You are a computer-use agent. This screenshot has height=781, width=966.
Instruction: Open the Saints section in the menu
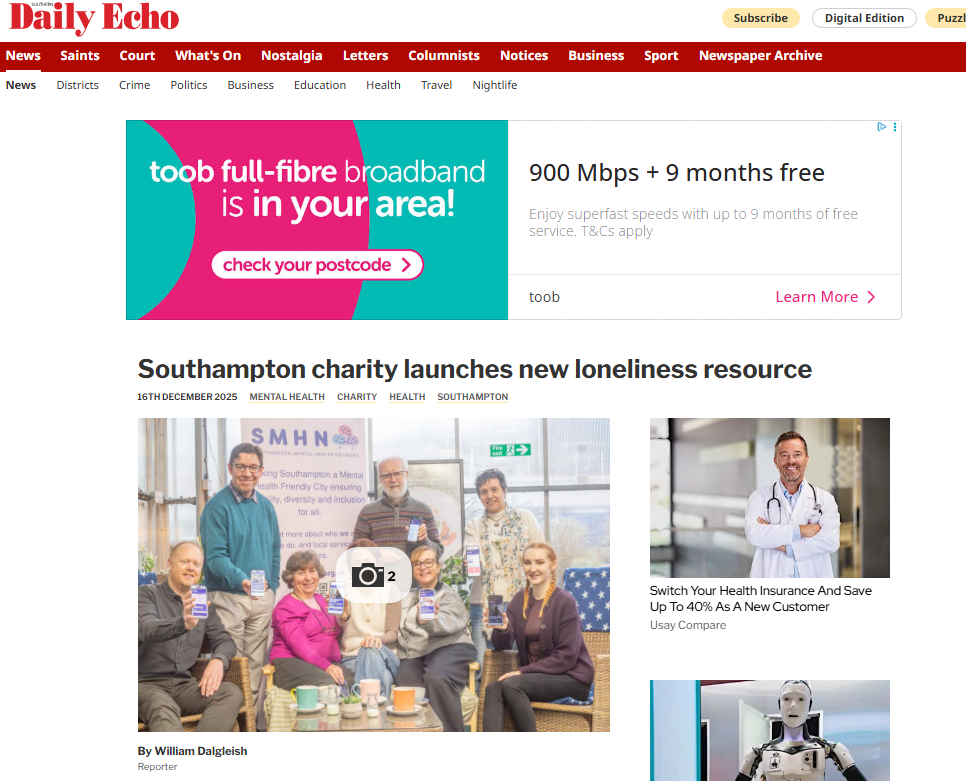pyautogui.click(x=80, y=55)
